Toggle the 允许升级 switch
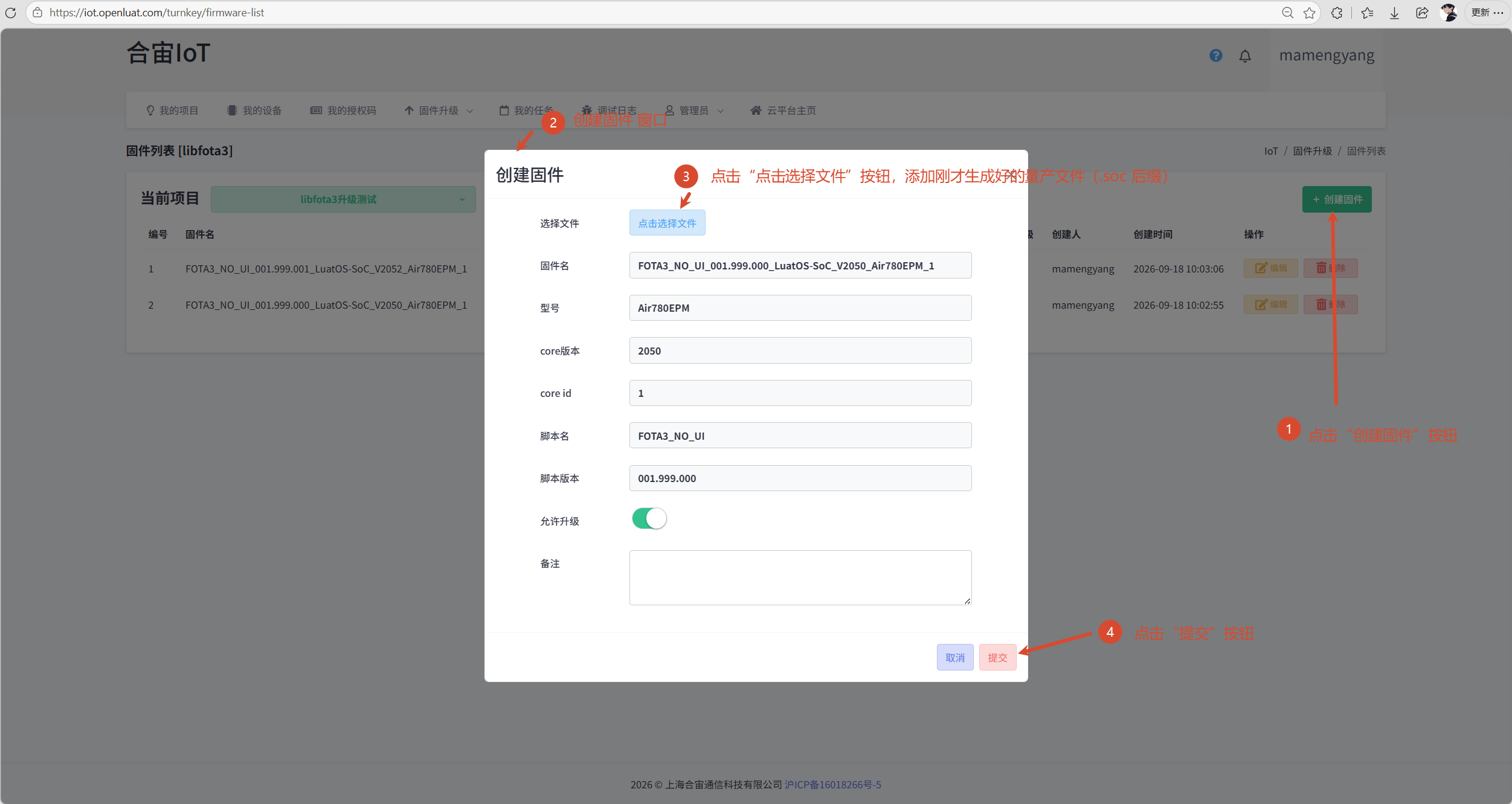The image size is (1512, 804). point(649,518)
